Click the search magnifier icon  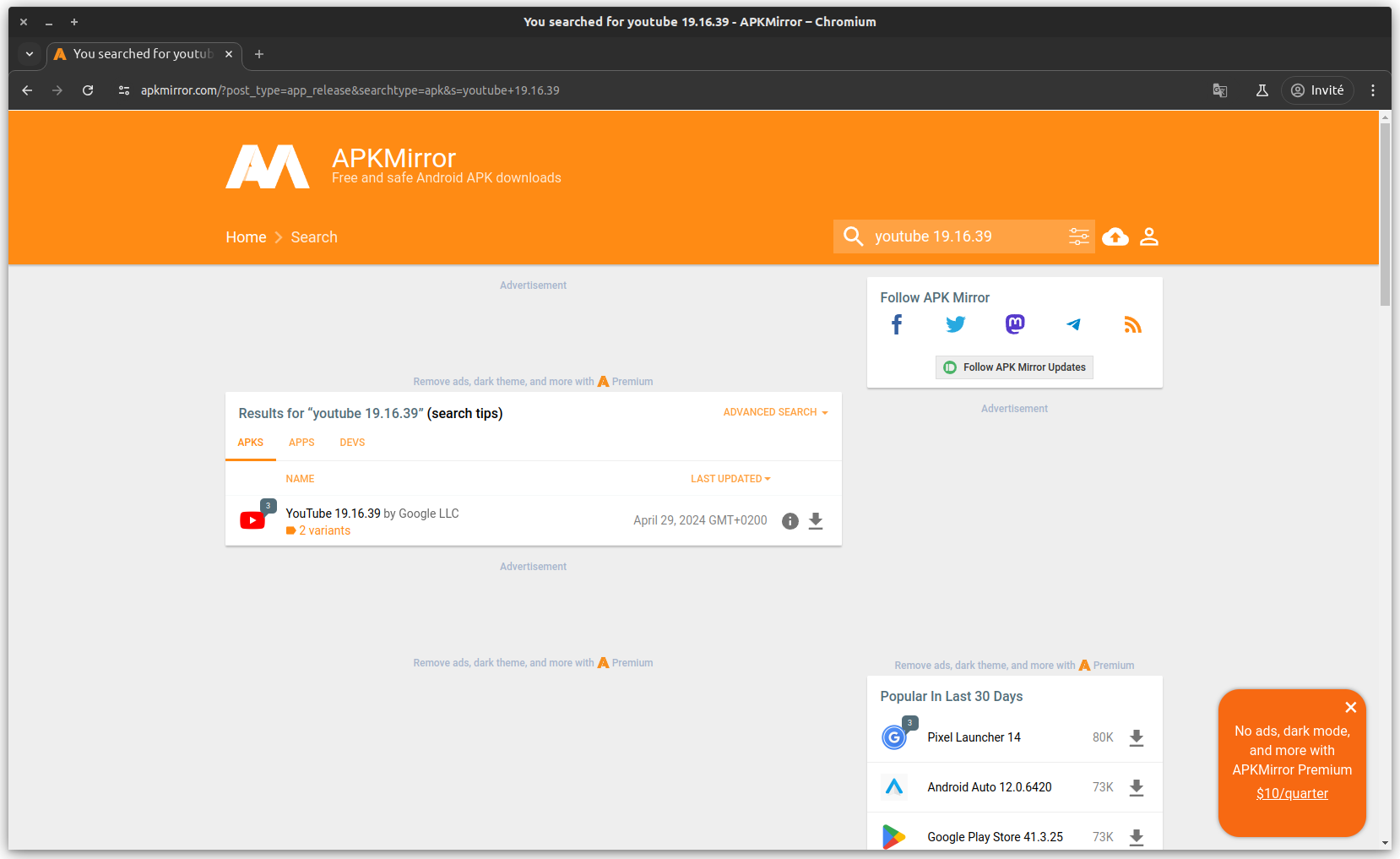click(853, 236)
